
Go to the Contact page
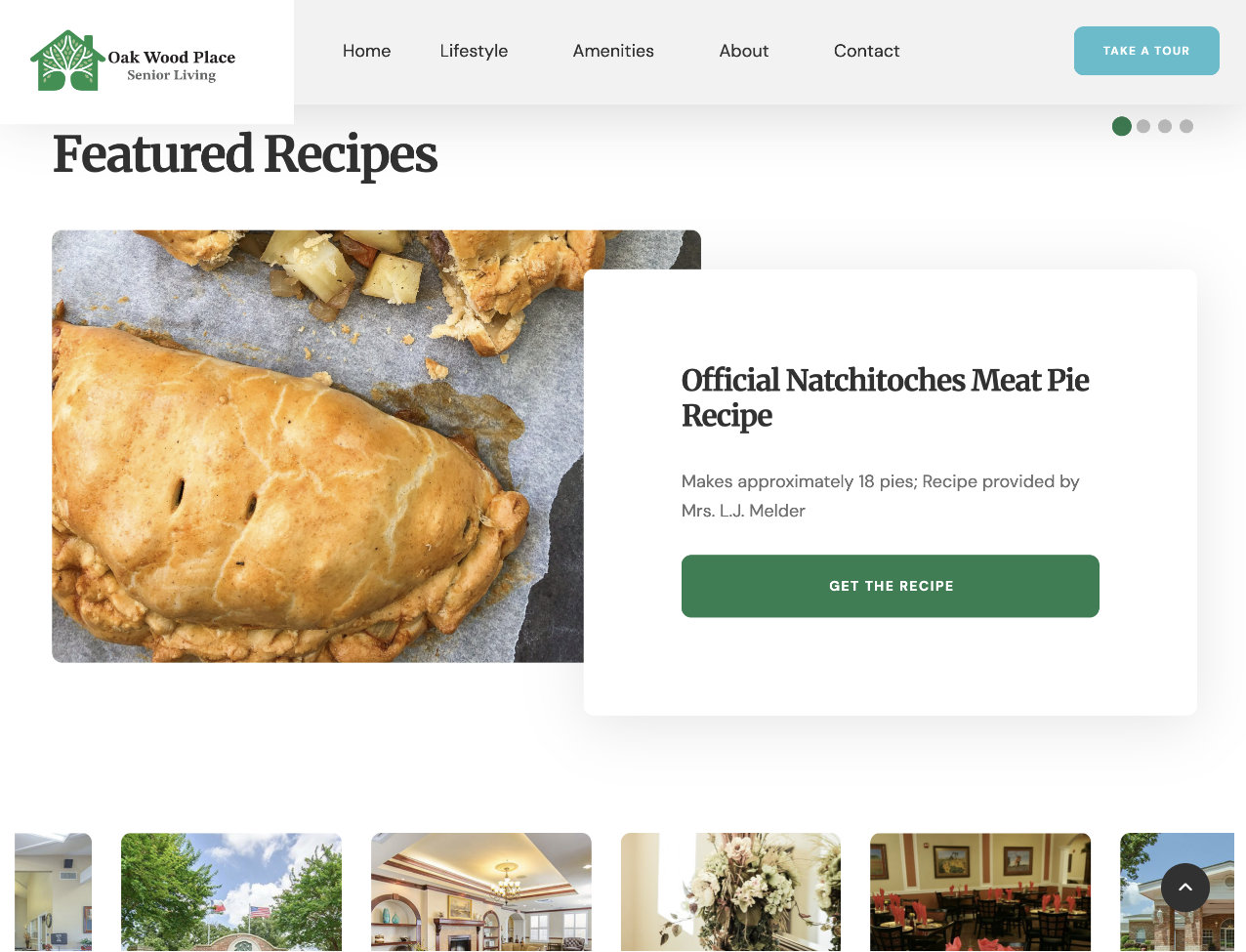click(x=866, y=51)
